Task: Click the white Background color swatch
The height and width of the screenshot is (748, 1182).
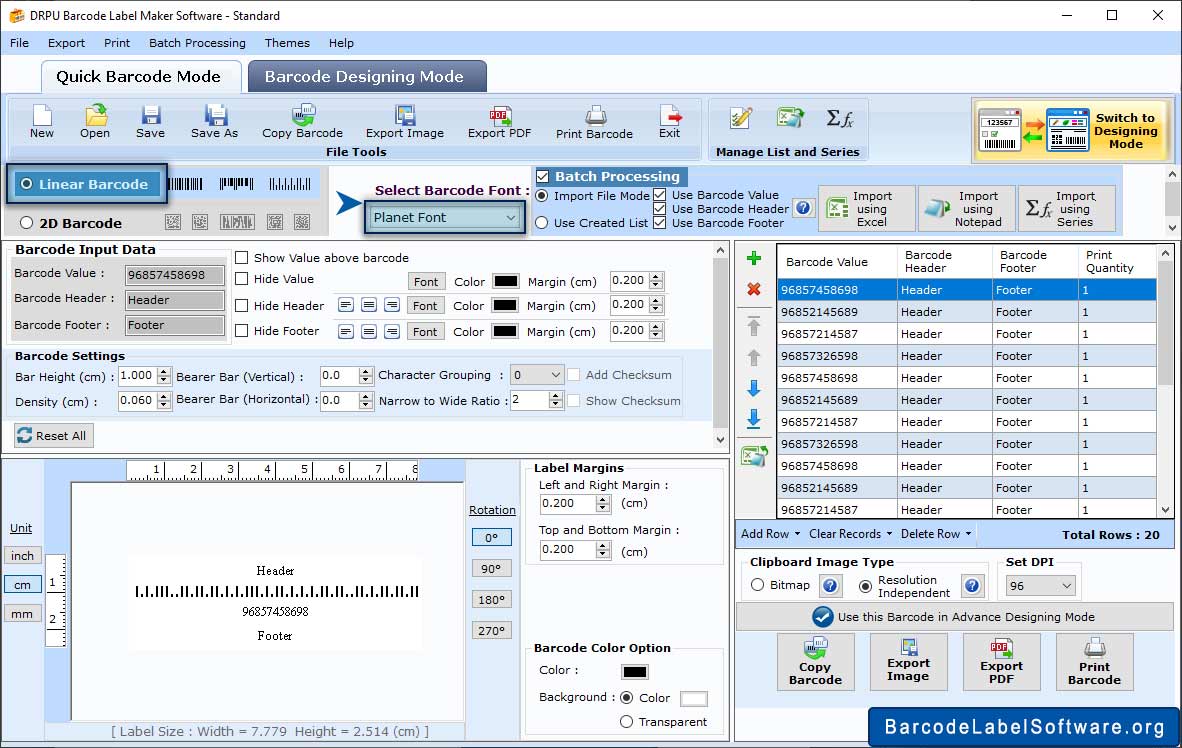Action: [x=694, y=698]
